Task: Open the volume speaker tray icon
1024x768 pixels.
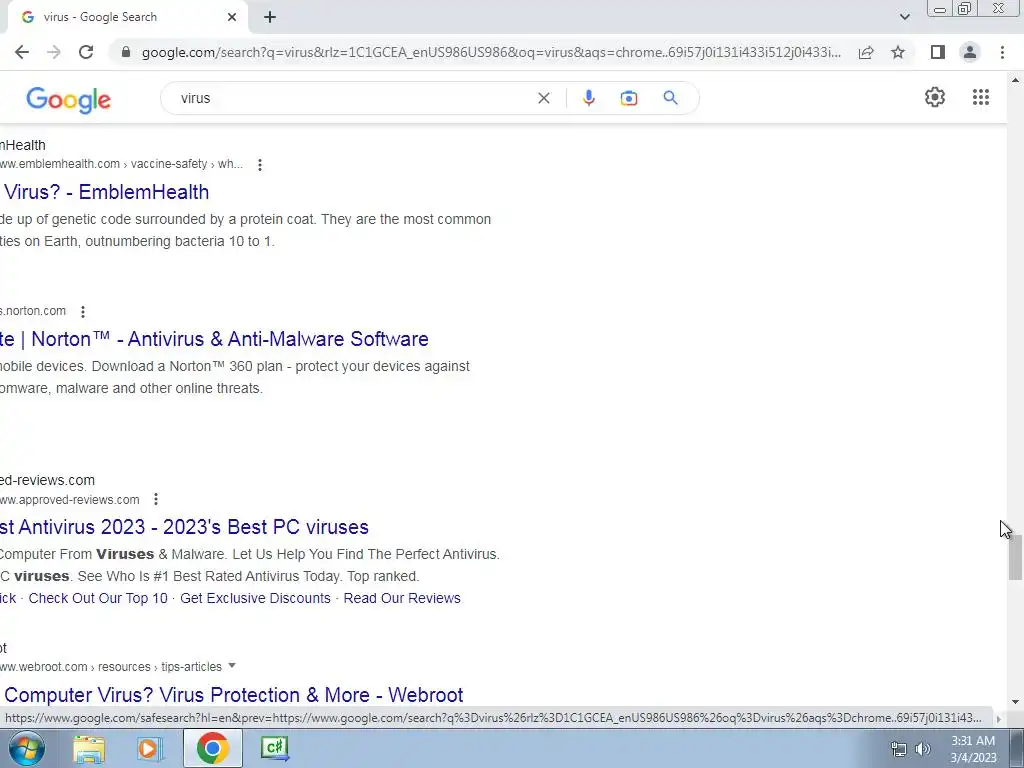Action: (923, 749)
